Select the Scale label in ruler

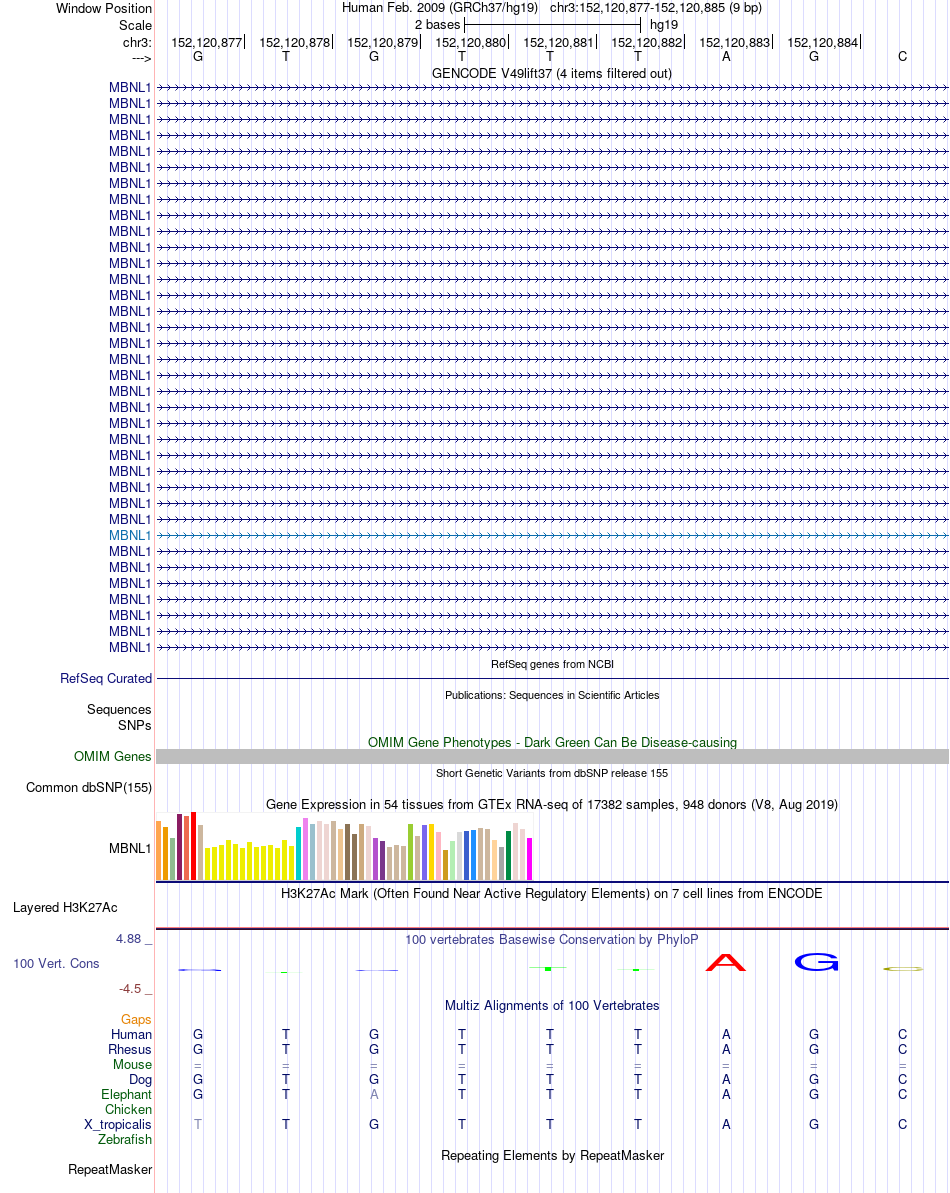(x=135, y=25)
